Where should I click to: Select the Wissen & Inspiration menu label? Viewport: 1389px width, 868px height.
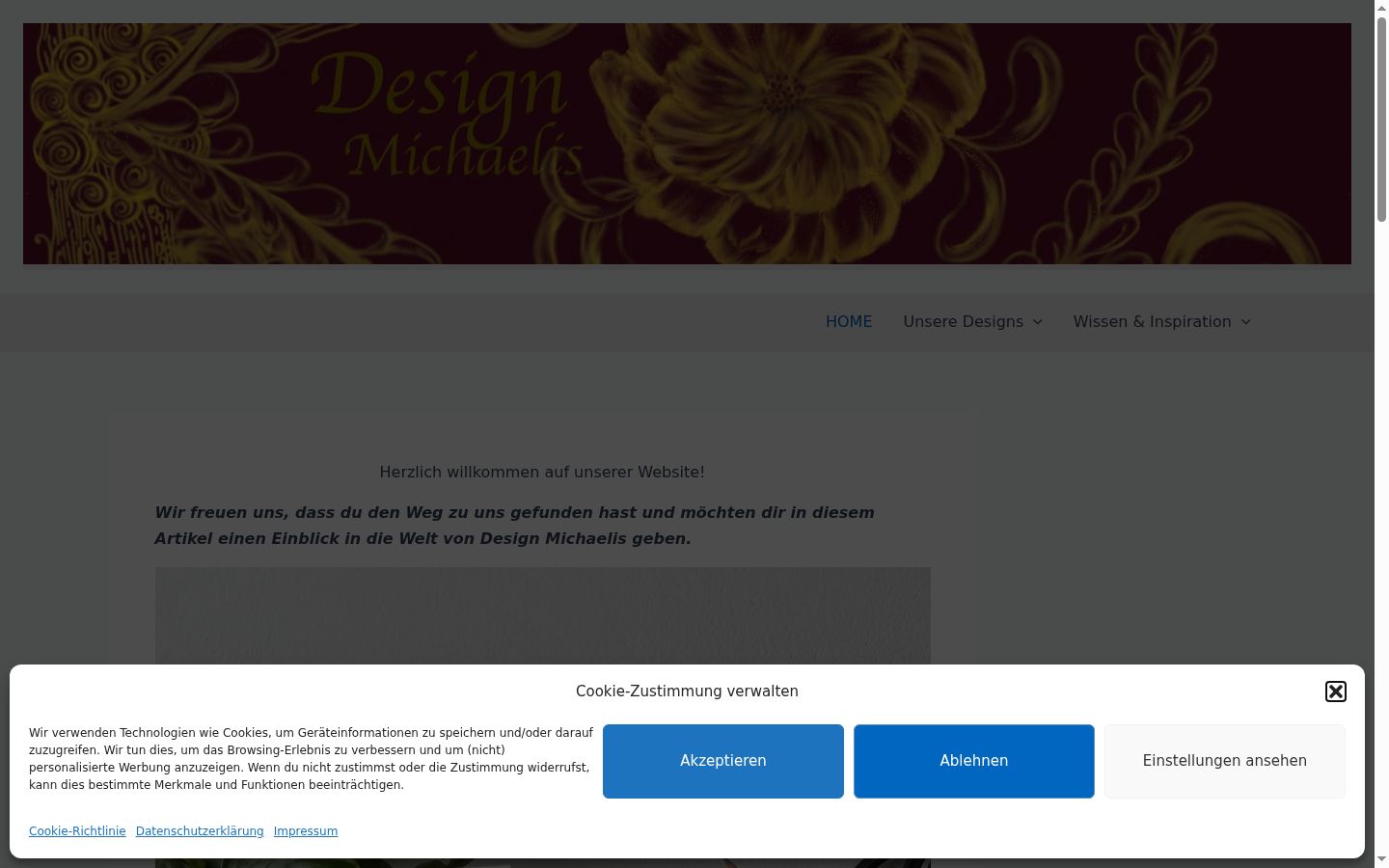pos(1152,322)
